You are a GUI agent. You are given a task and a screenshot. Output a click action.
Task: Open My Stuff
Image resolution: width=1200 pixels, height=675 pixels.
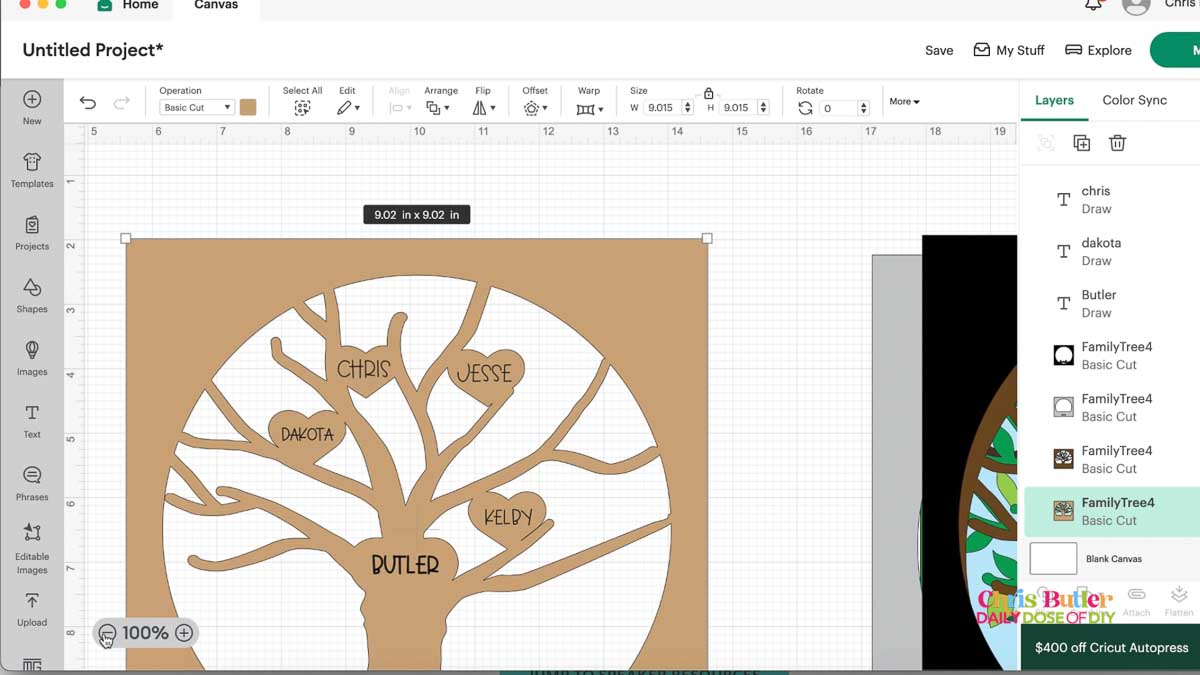tap(1009, 50)
